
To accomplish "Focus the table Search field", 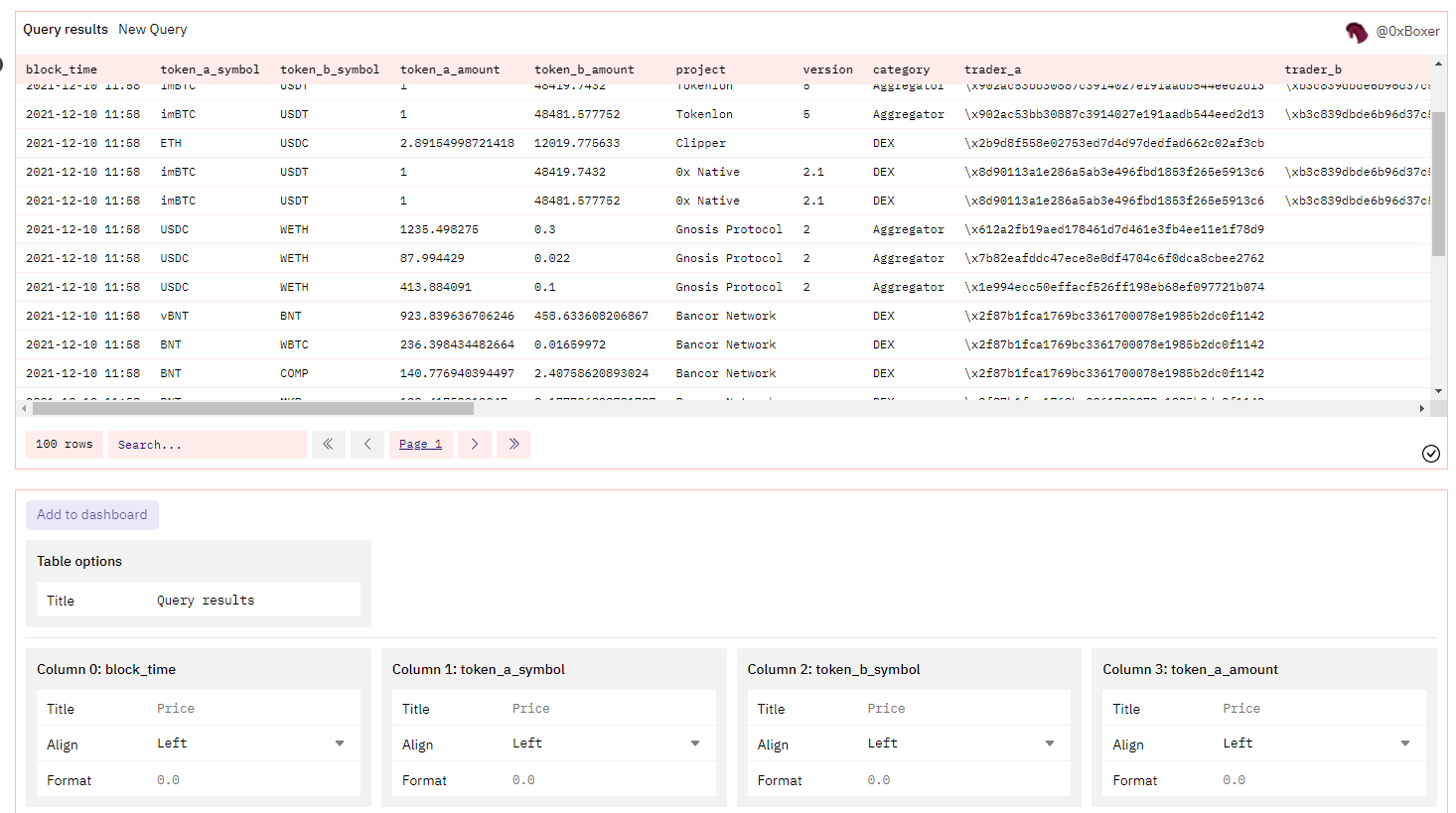I will tap(208, 445).
